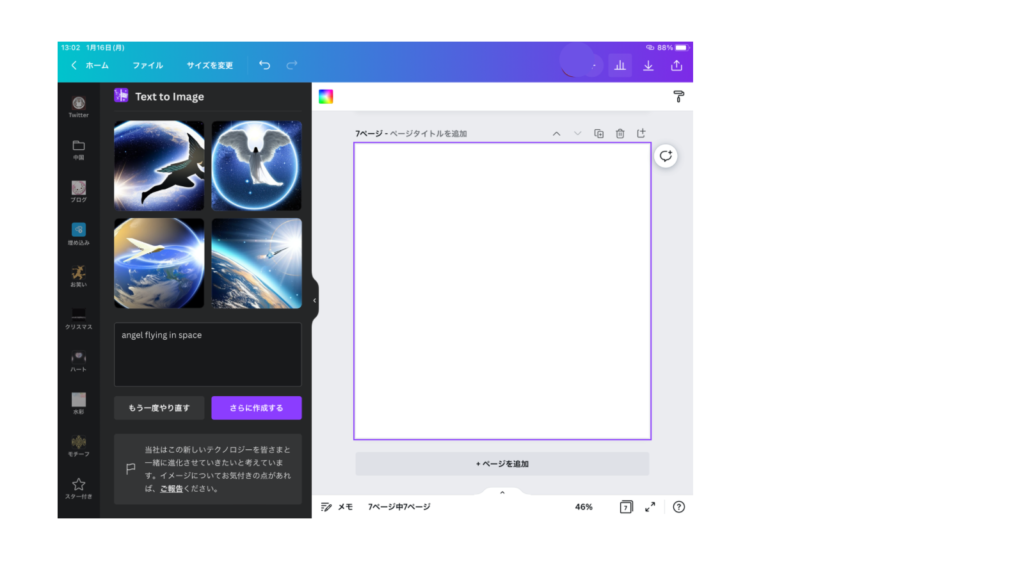
Task: Click the さらに作成する button
Action: pyautogui.click(x=257, y=408)
